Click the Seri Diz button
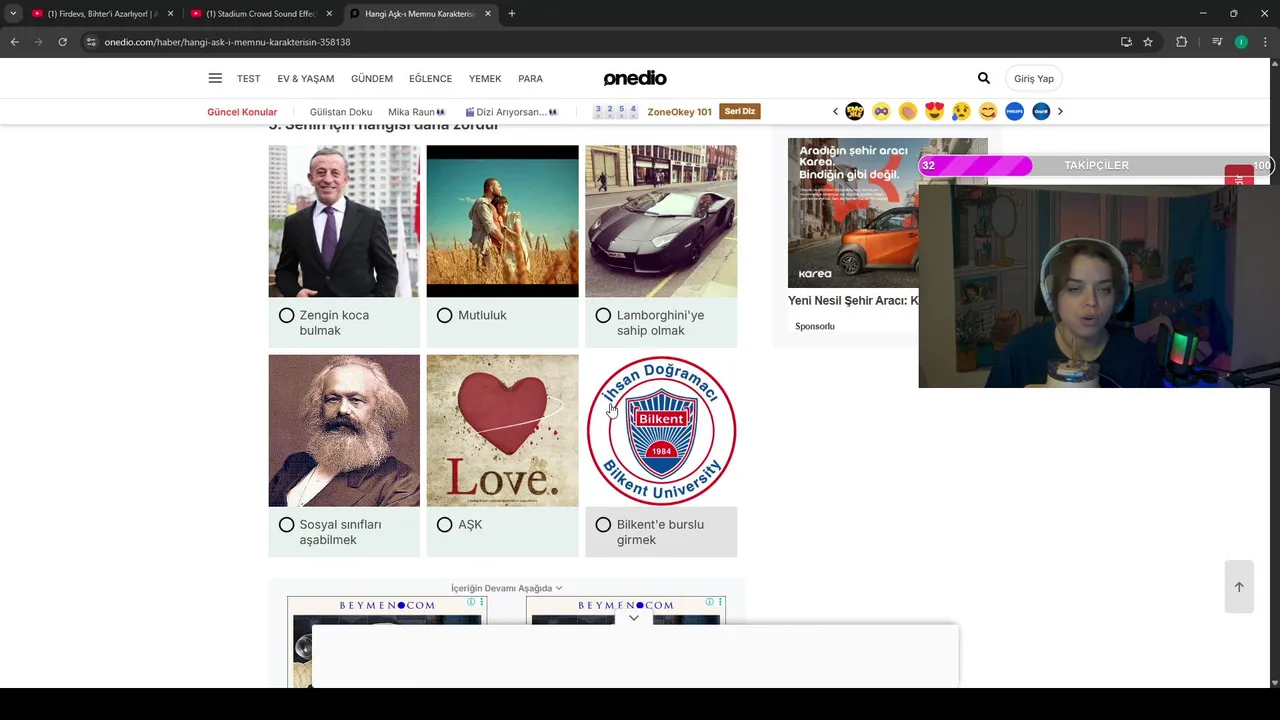The image size is (1280, 720). [740, 111]
